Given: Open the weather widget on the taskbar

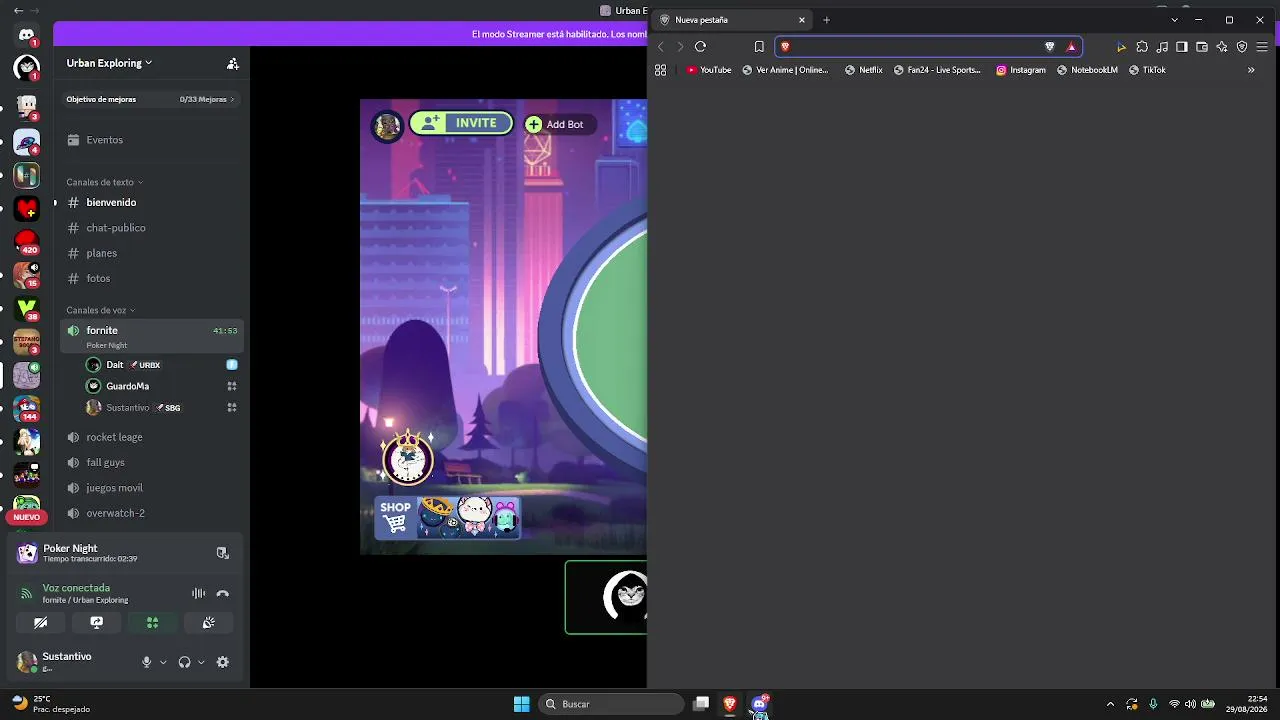Looking at the screenshot, I should coord(50,704).
